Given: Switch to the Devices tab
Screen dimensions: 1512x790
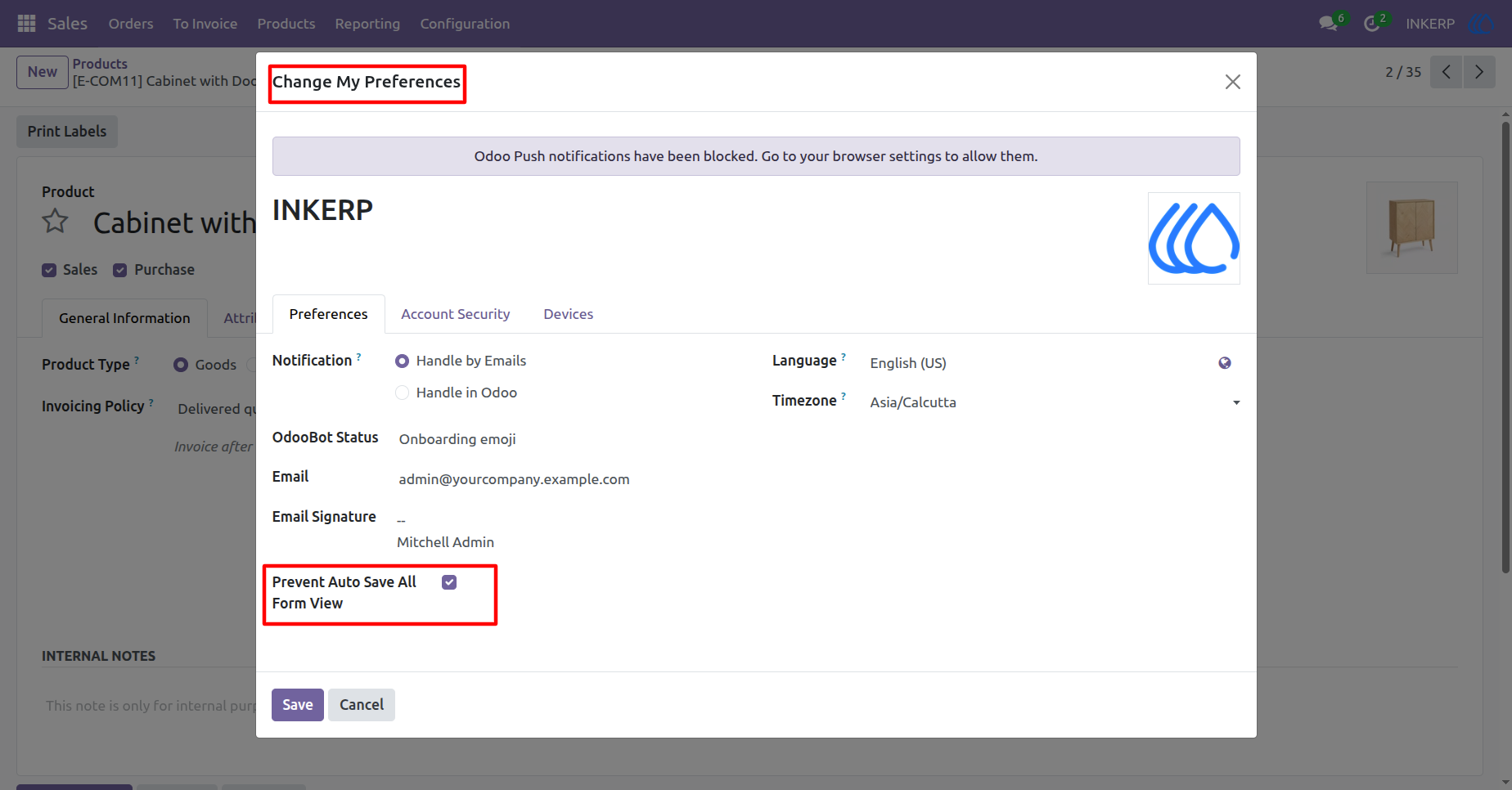Looking at the screenshot, I should (x=569, y=314).
